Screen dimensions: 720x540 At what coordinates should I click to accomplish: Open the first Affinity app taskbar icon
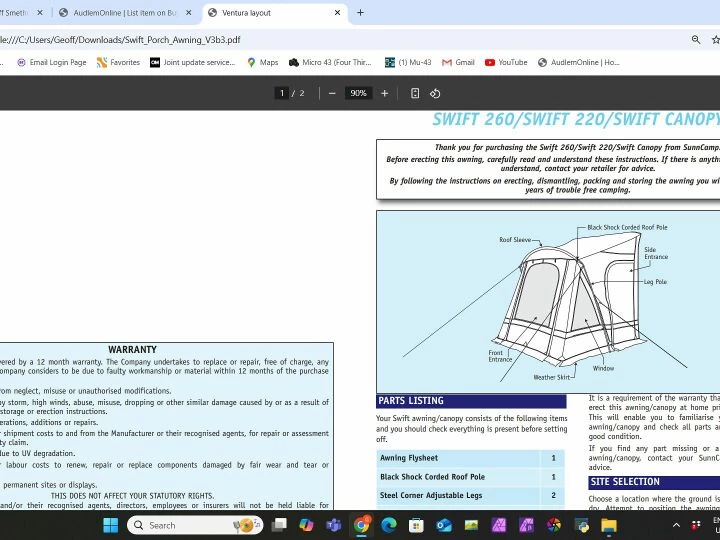pos(499,525)
